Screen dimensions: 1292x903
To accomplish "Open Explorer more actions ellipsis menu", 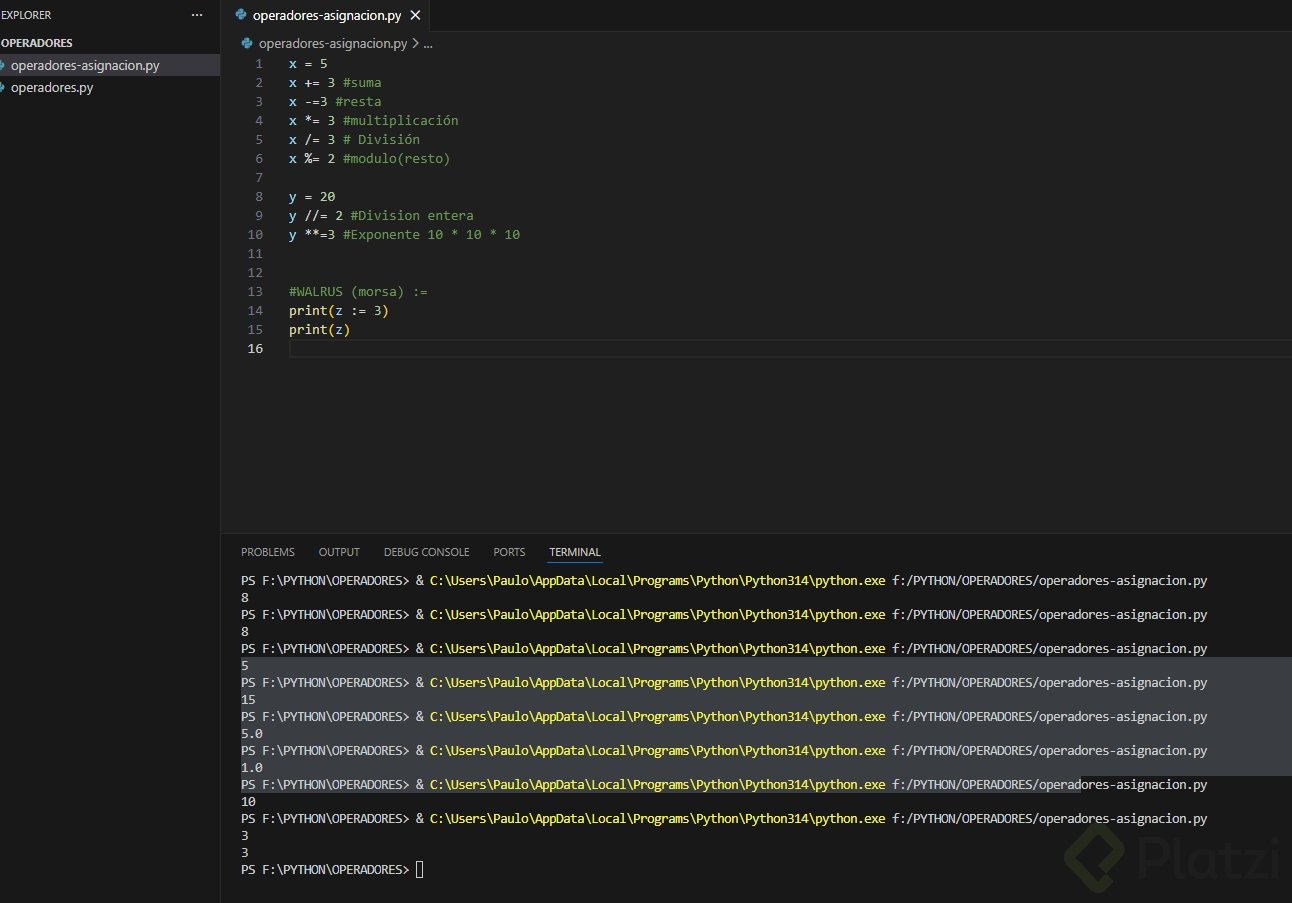I will (196, 15).
